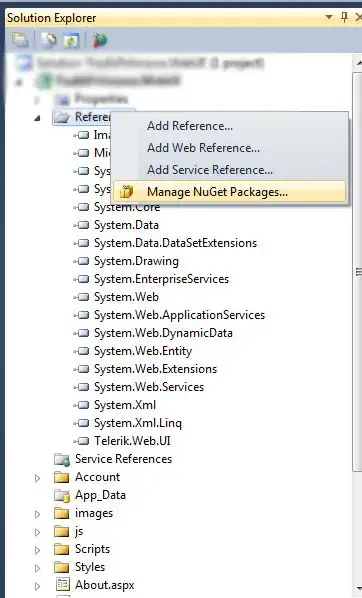The image size is (362, 598).
Task: Select the Telerik.Web.UI reference icon
Action: point(81,441)
